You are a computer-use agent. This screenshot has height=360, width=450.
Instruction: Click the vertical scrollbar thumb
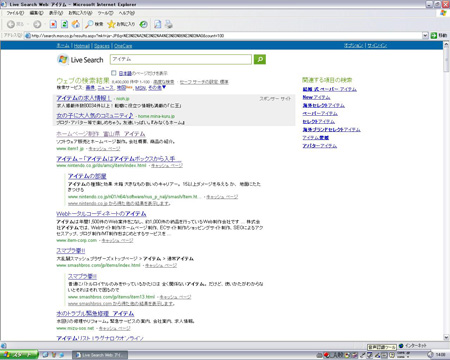(446, 60)
